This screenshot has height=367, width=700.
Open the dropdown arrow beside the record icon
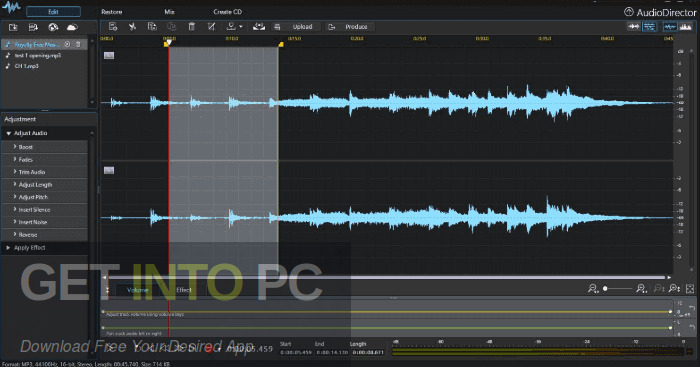point(241,27)
